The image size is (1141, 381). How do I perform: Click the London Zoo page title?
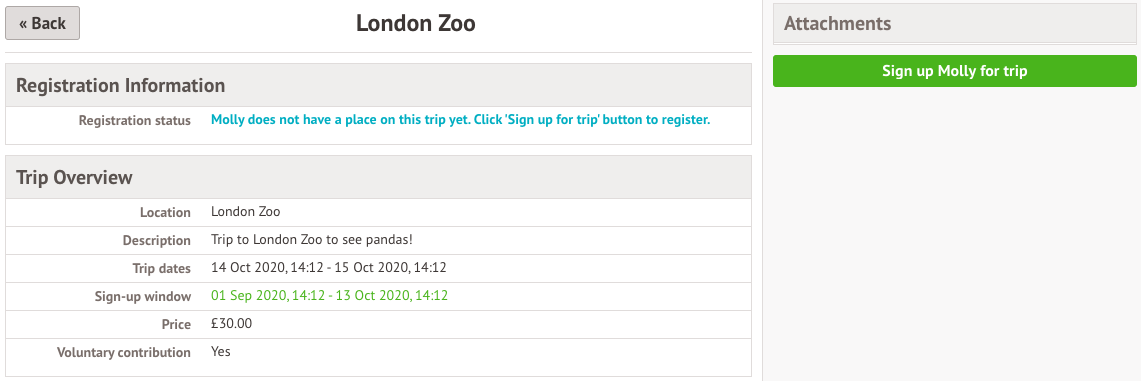416,23
